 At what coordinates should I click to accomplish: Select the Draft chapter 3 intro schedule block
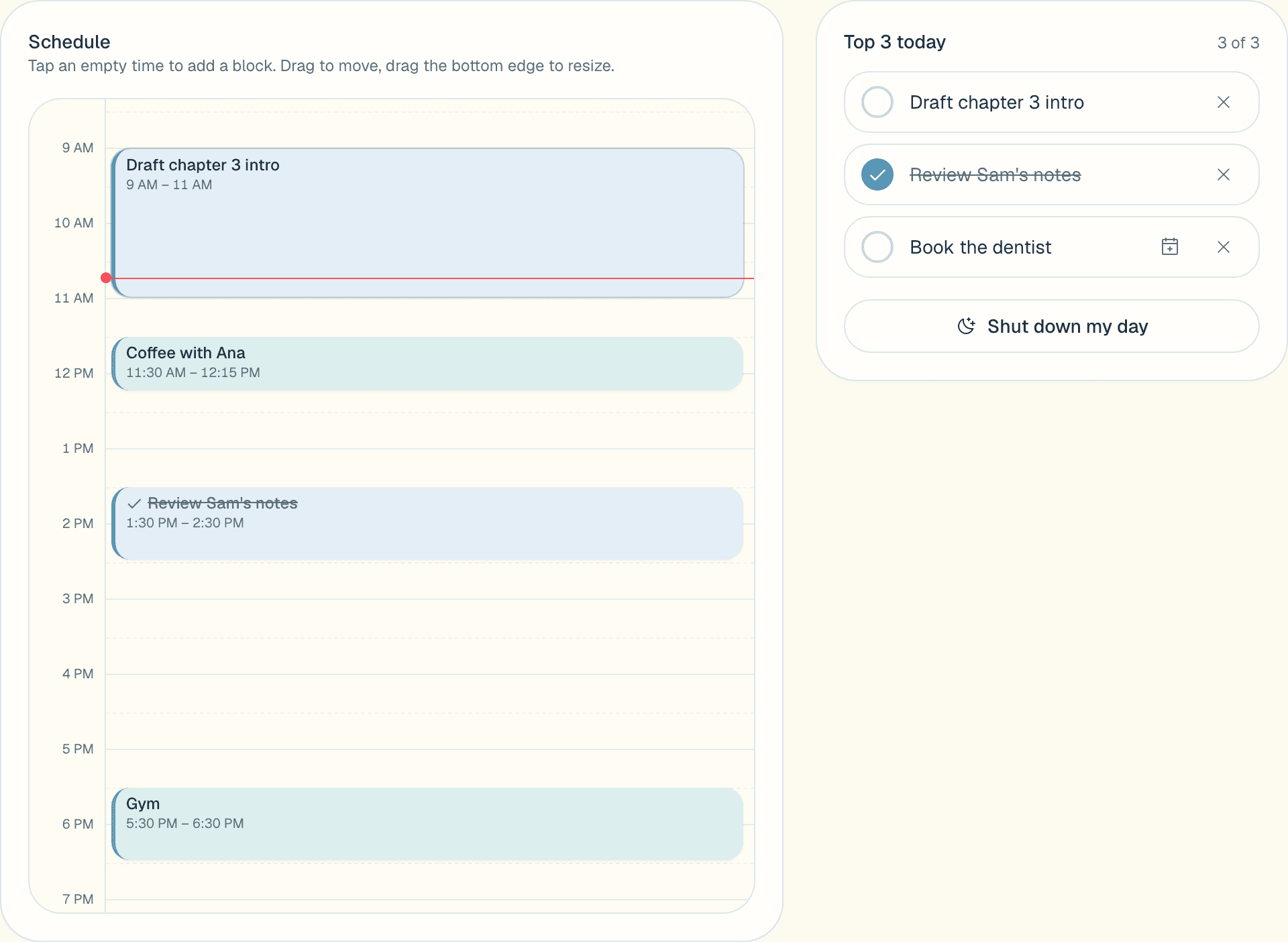click(428, 223)
